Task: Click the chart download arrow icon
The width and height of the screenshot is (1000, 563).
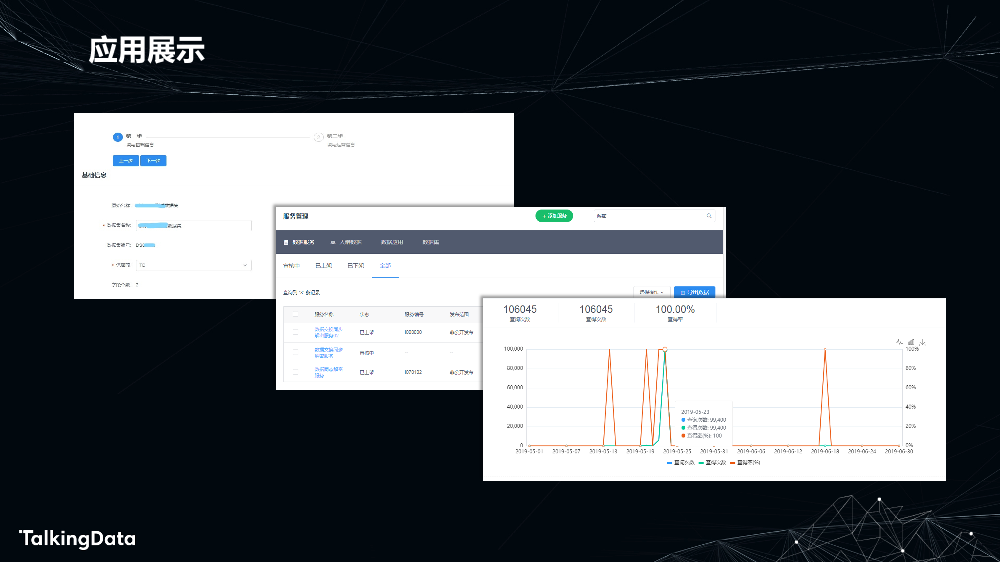Action: pyautogui.click(x=922, y=342)
